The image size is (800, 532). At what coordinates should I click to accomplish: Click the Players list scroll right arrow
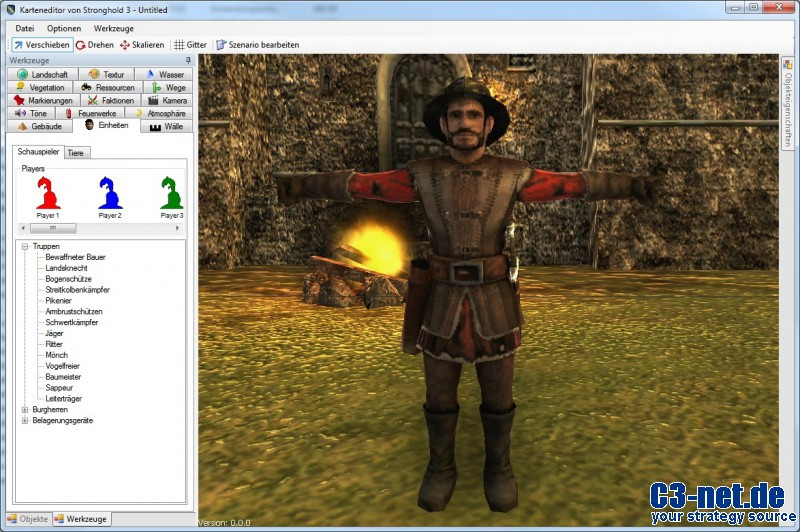[x=177, y=228]
